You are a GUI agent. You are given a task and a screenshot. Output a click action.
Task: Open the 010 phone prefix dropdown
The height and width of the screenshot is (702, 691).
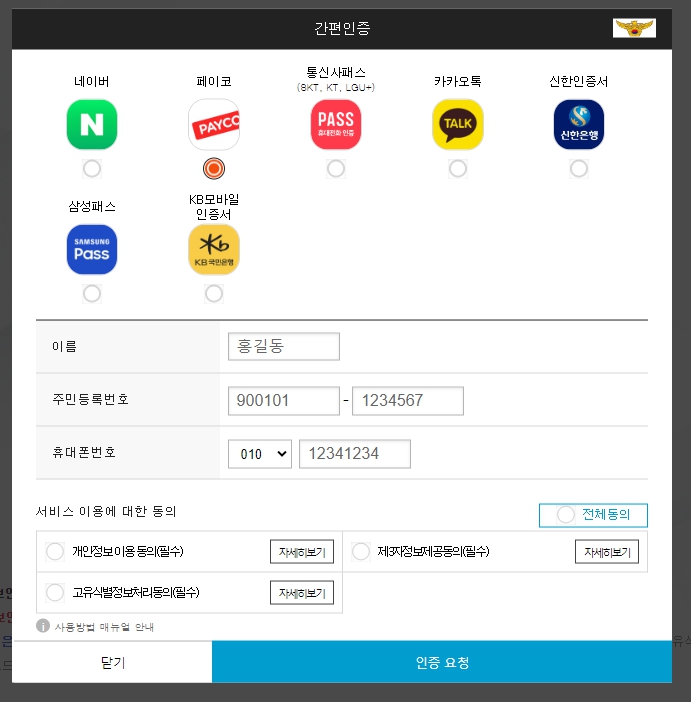tap(260, 454)
